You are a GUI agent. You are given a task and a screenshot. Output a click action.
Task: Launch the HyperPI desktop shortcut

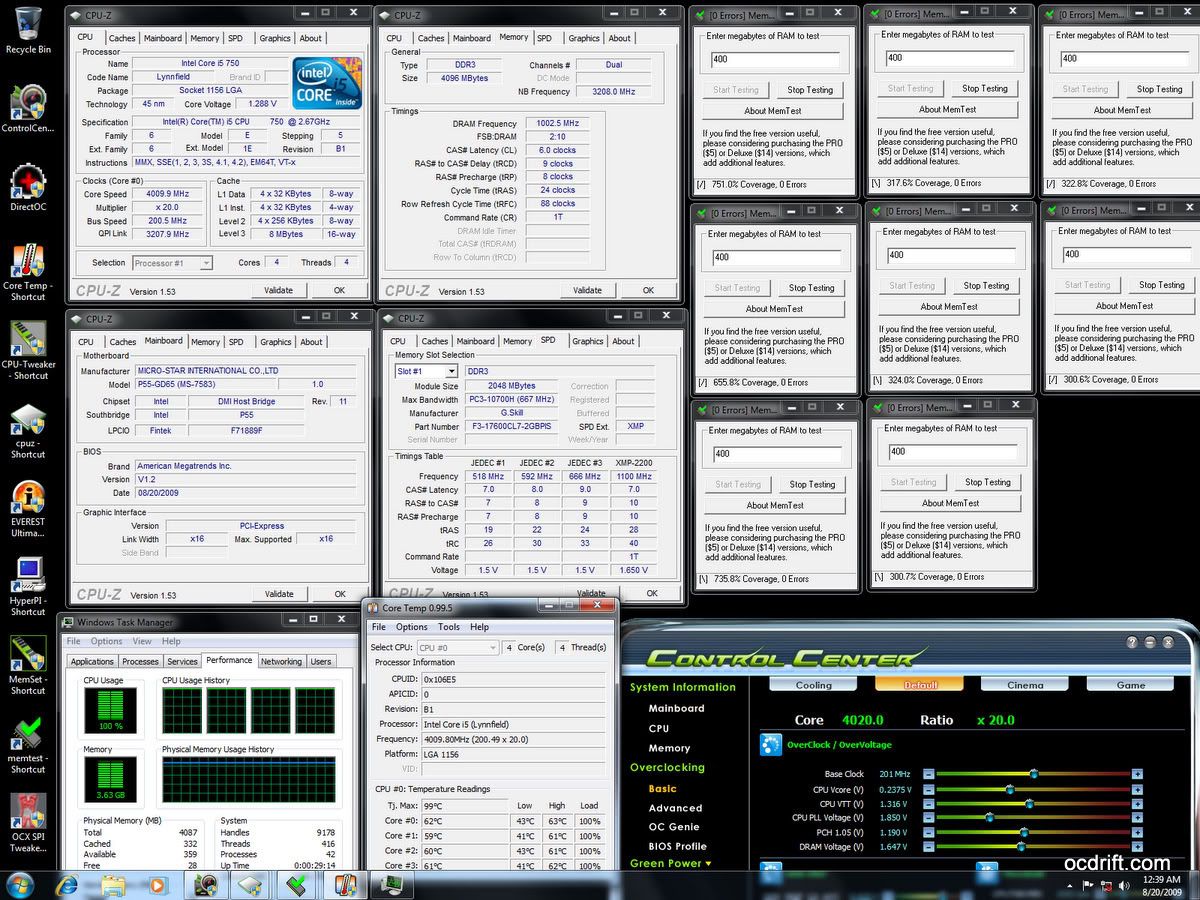tap(28, 577)
